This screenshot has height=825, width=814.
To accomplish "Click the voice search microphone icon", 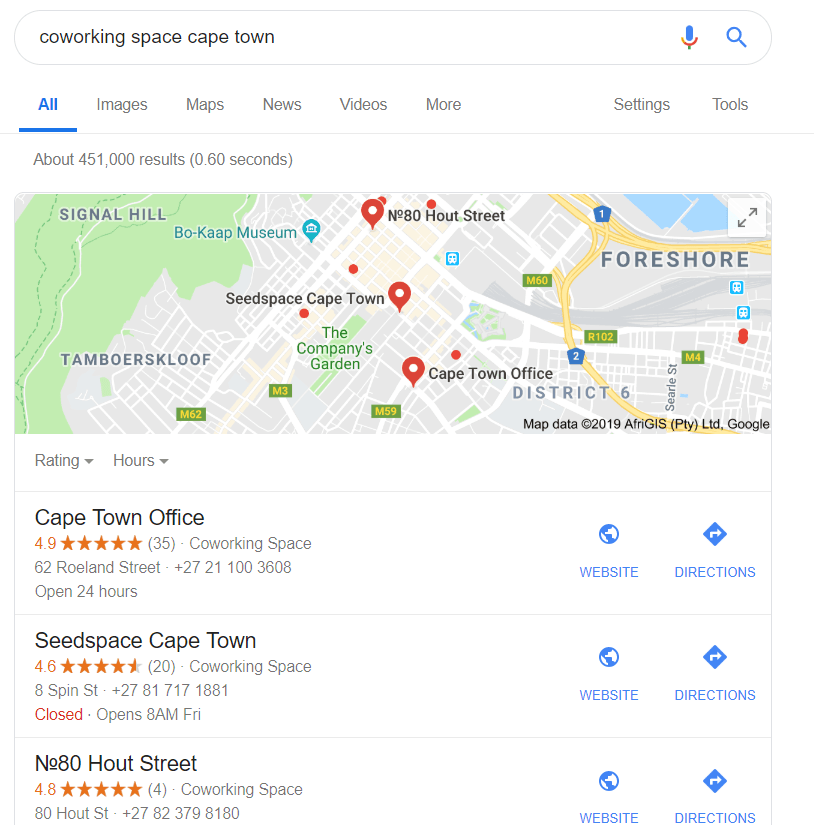I will (689, 38).
